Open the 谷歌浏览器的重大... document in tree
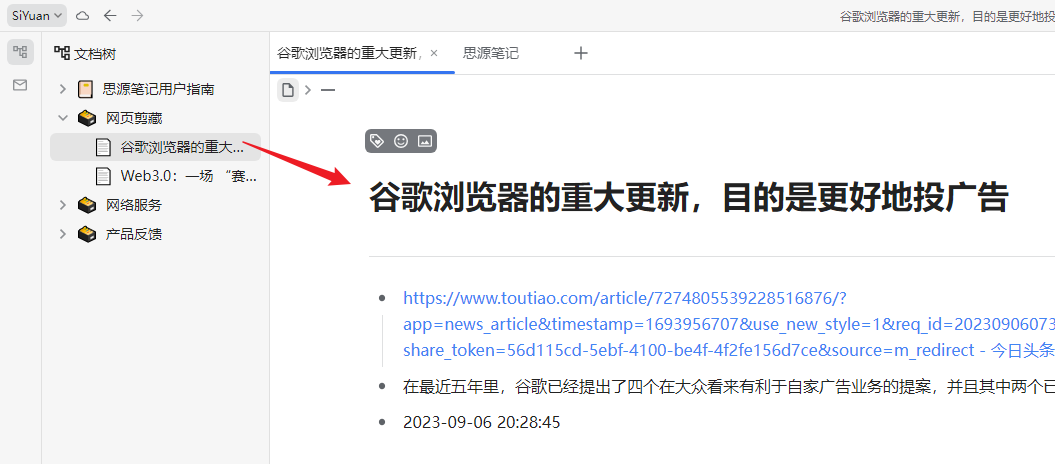This screenshot has height=464, width=1055. (x=155, y=147)
